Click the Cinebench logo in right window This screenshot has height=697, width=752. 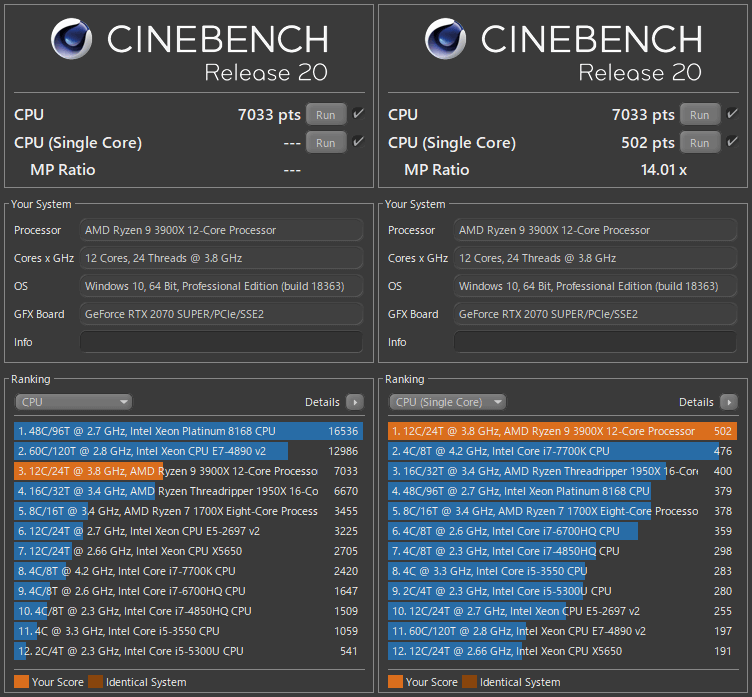[446, 39]
